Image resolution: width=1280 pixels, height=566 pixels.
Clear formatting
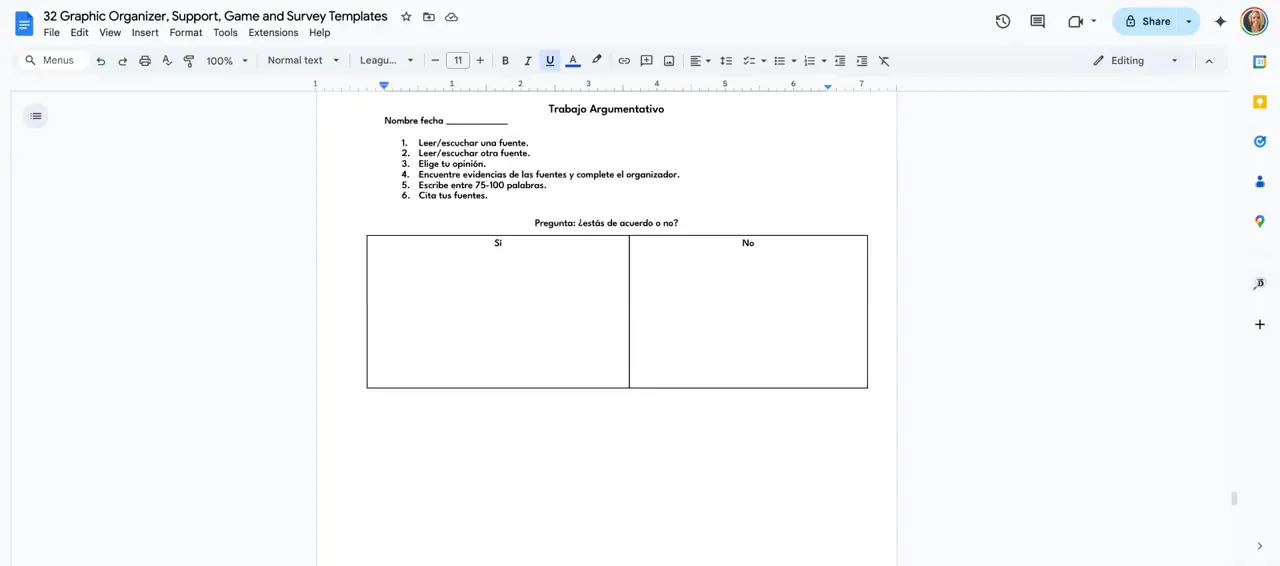[x=884, y=61]
